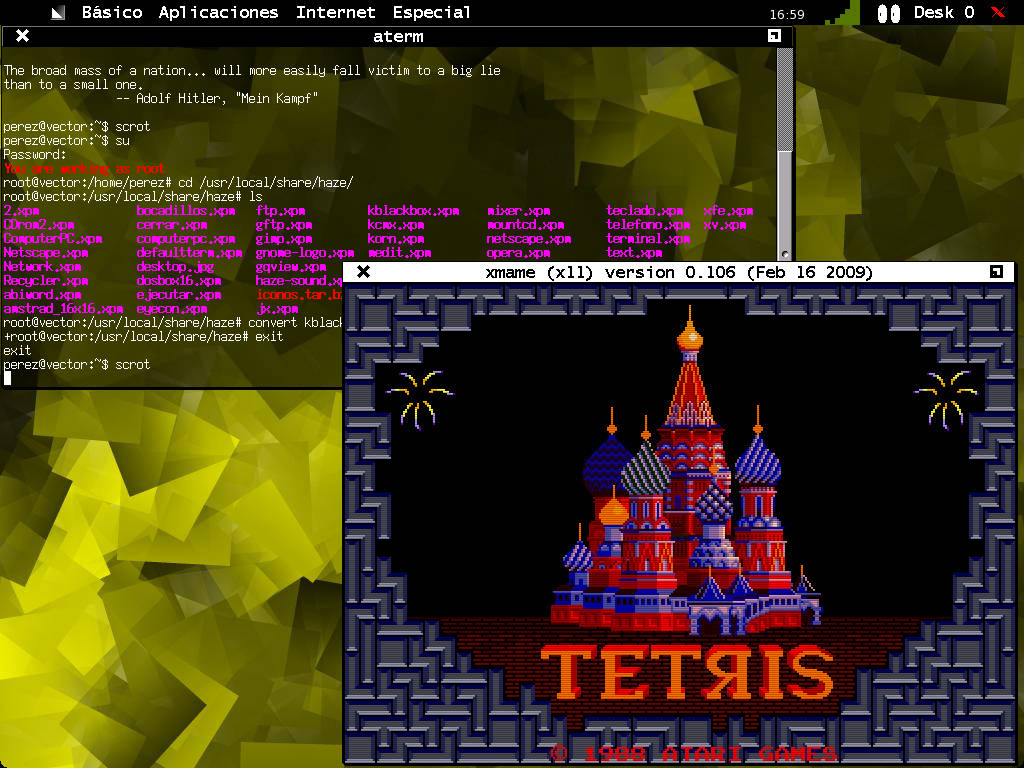Click the aterm title bar
This screenshot has width=1024, height=768.
click(x=398, y=37)
